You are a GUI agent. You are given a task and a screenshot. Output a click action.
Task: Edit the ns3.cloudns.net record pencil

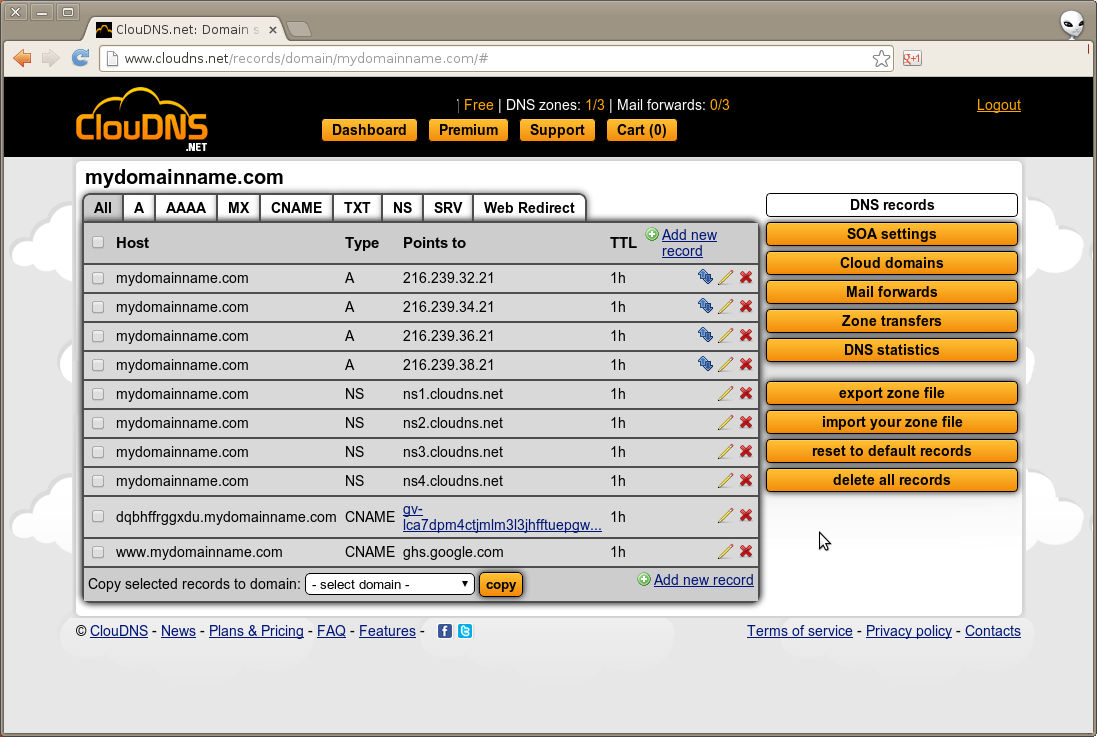pos(726,451)
